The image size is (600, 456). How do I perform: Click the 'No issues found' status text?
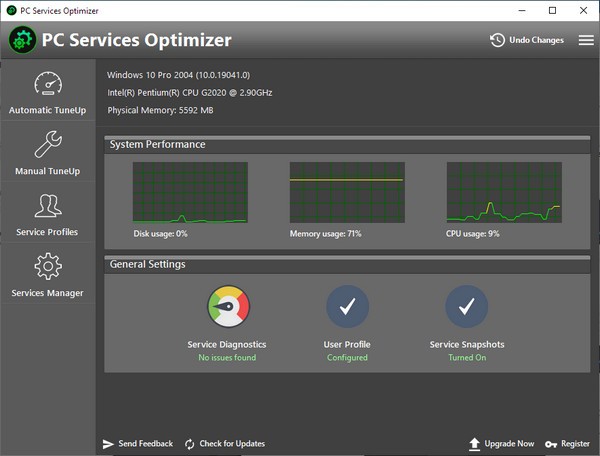[227, 357]
